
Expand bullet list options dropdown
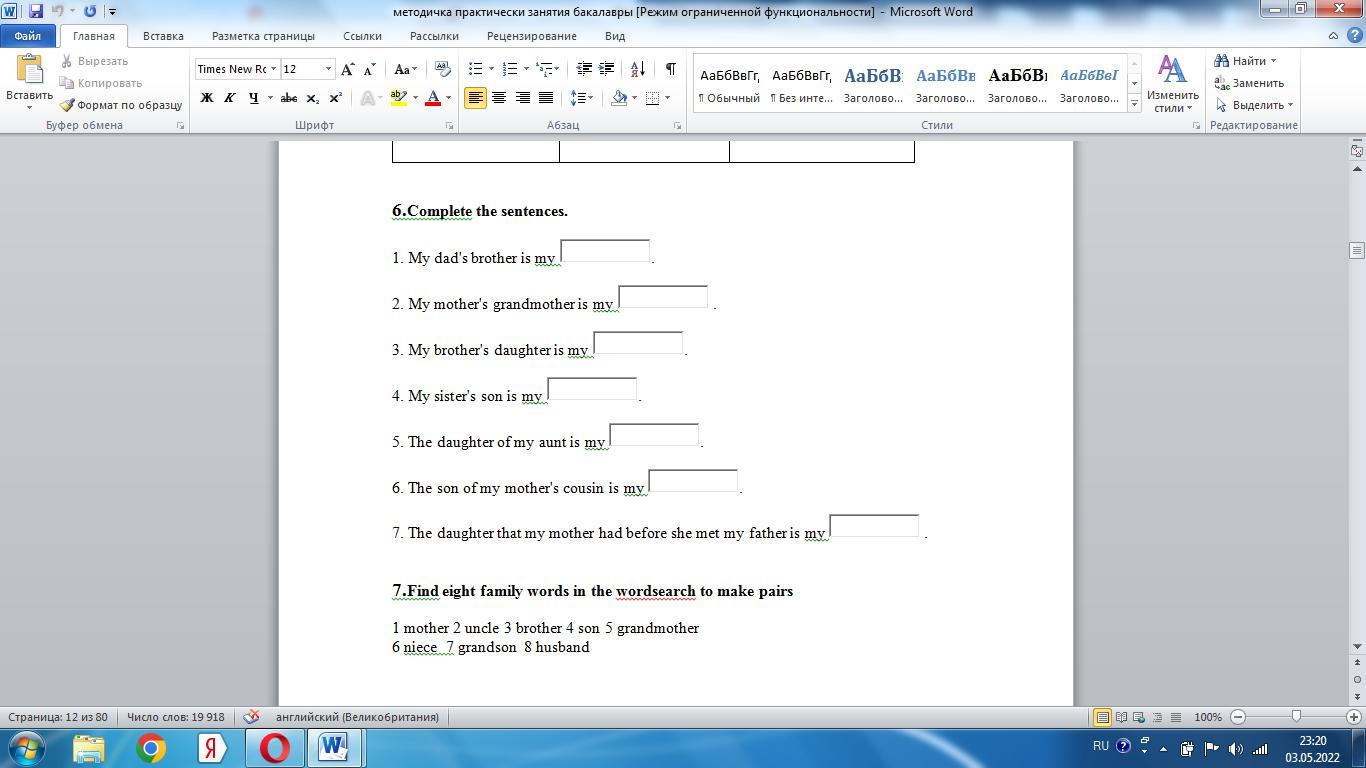(x=492, y=69)
